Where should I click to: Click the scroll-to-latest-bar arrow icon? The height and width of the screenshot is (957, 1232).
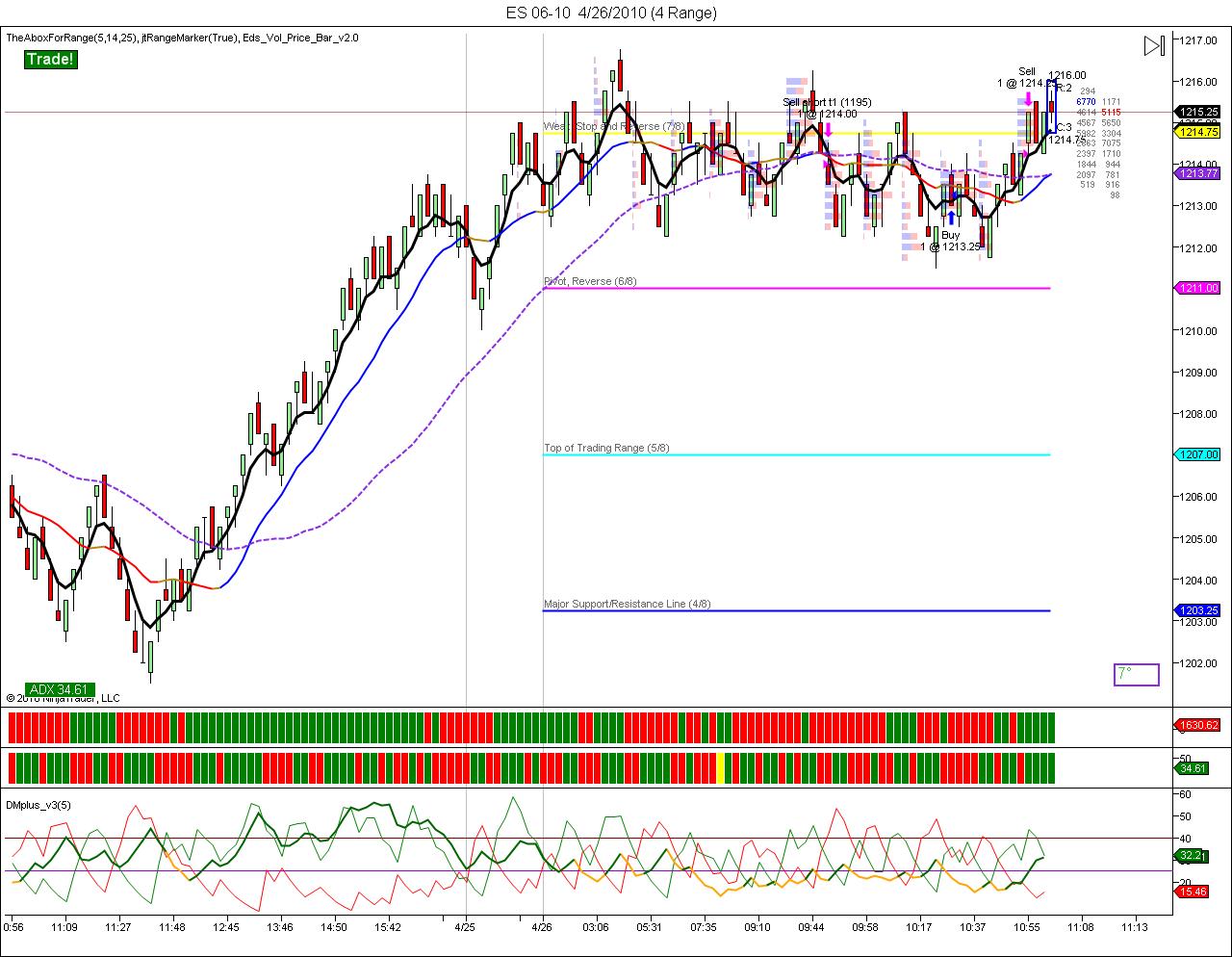(1154, 45)
